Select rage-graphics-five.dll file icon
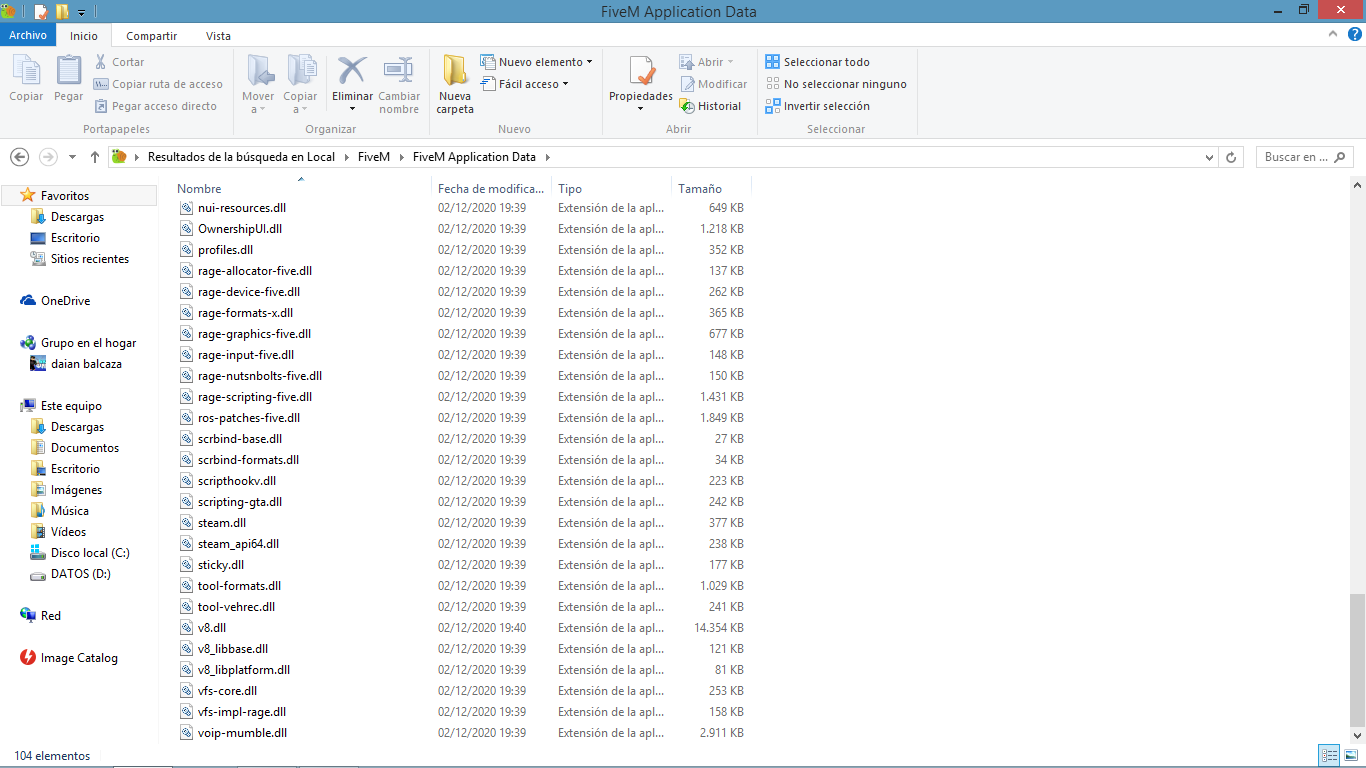 point(186,334)
